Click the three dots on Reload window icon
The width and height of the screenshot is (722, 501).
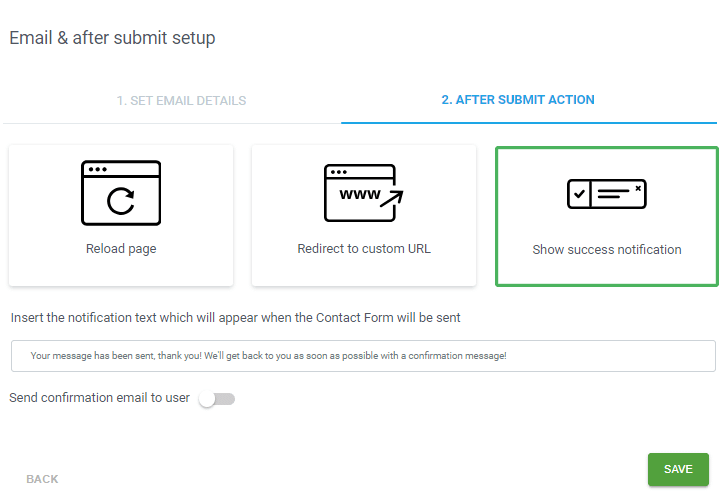pos(96,169)
